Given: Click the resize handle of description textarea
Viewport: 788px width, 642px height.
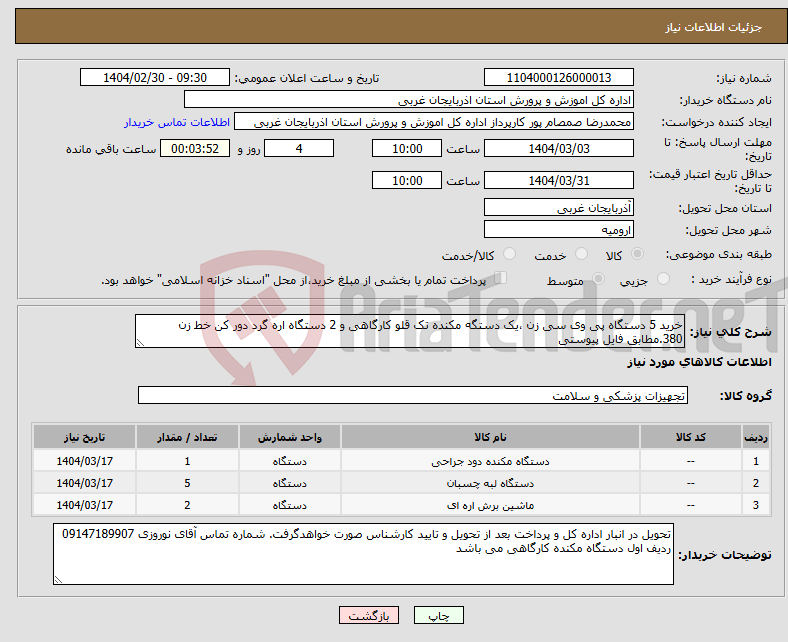Looking at the screenshot, I should [140, 343].
